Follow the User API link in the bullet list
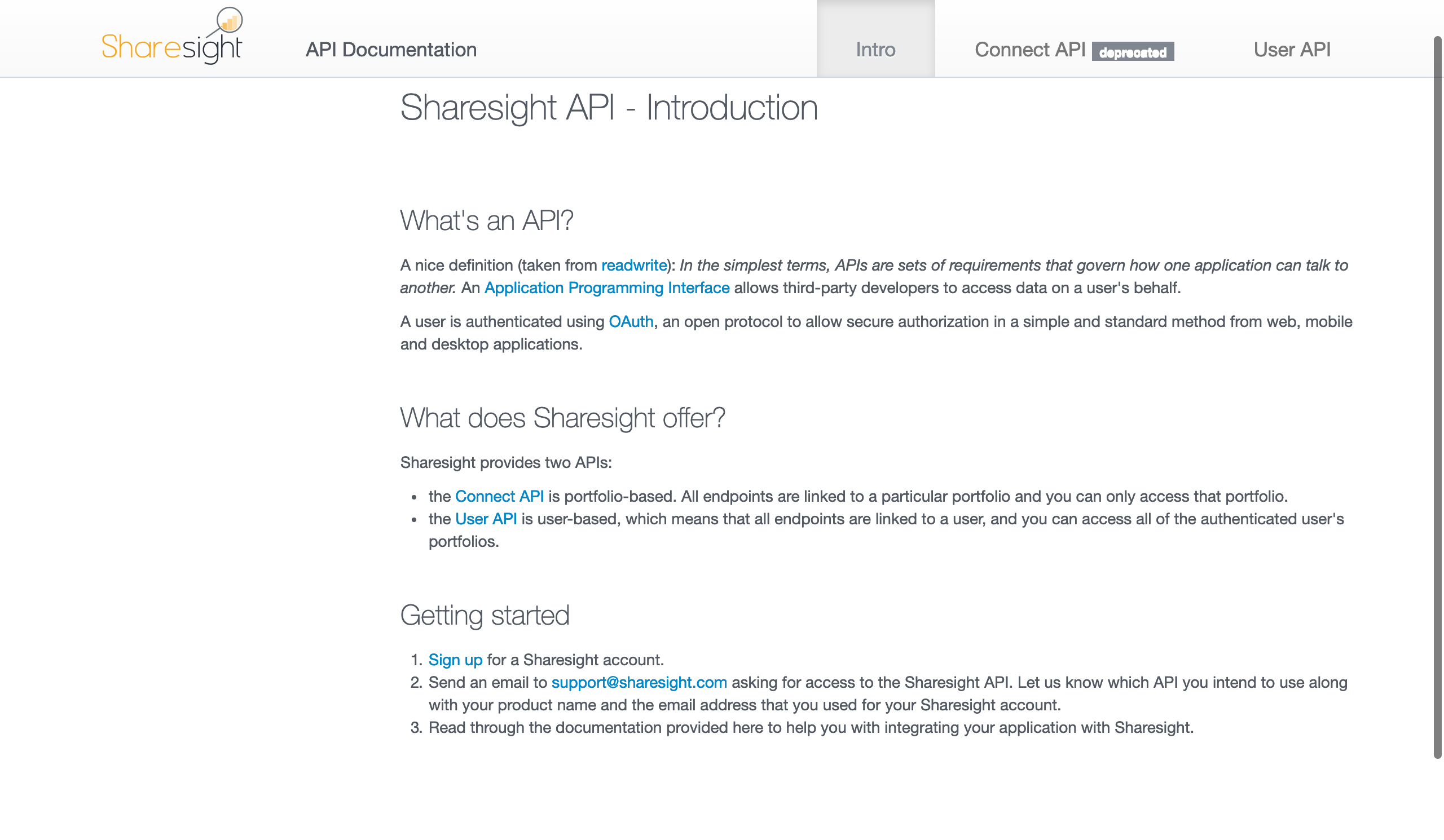Image resolution: width=1444 pixels, height=840 pixels. tap(486, 519)
